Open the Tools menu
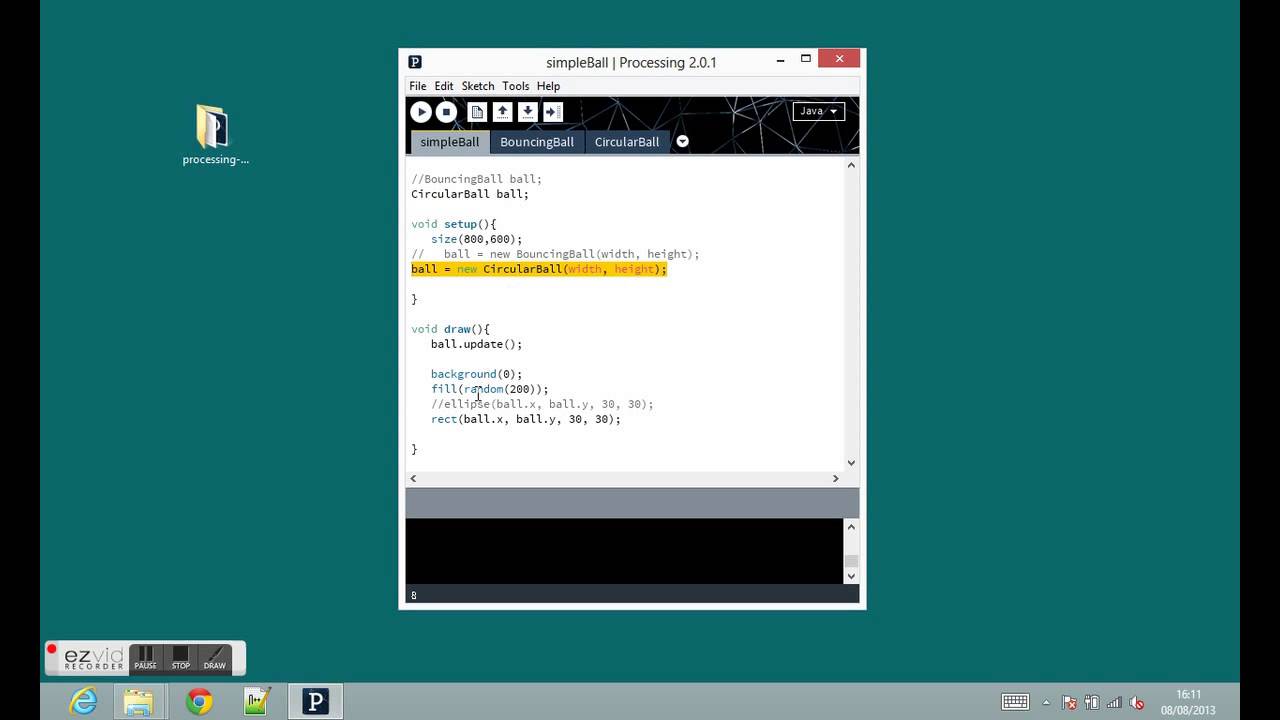The height and width of the screenshot is (720, 1280). (x=515, y=86)
